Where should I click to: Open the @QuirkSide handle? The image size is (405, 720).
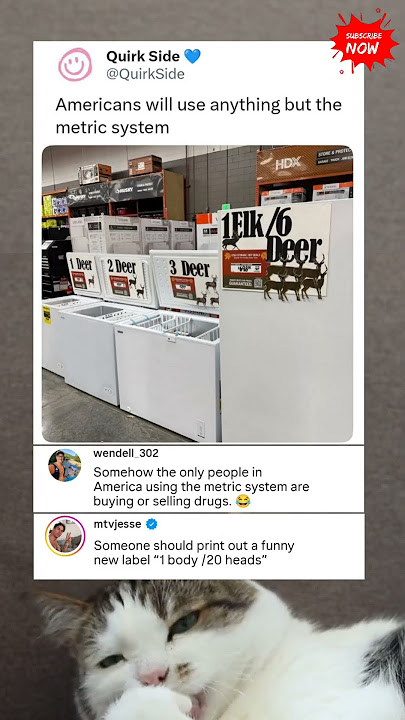pos(146,74)
